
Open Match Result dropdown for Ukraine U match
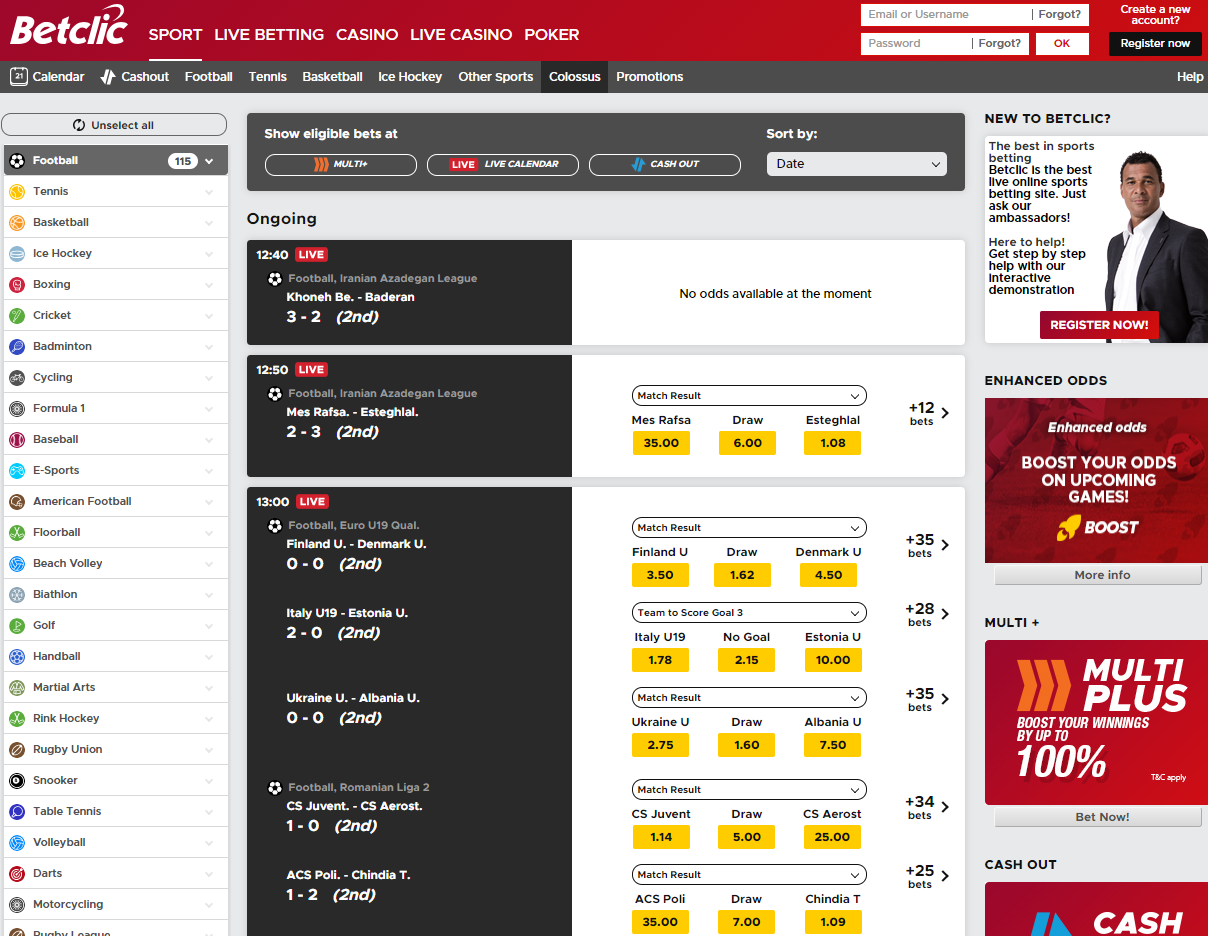(x=749, y=698)
